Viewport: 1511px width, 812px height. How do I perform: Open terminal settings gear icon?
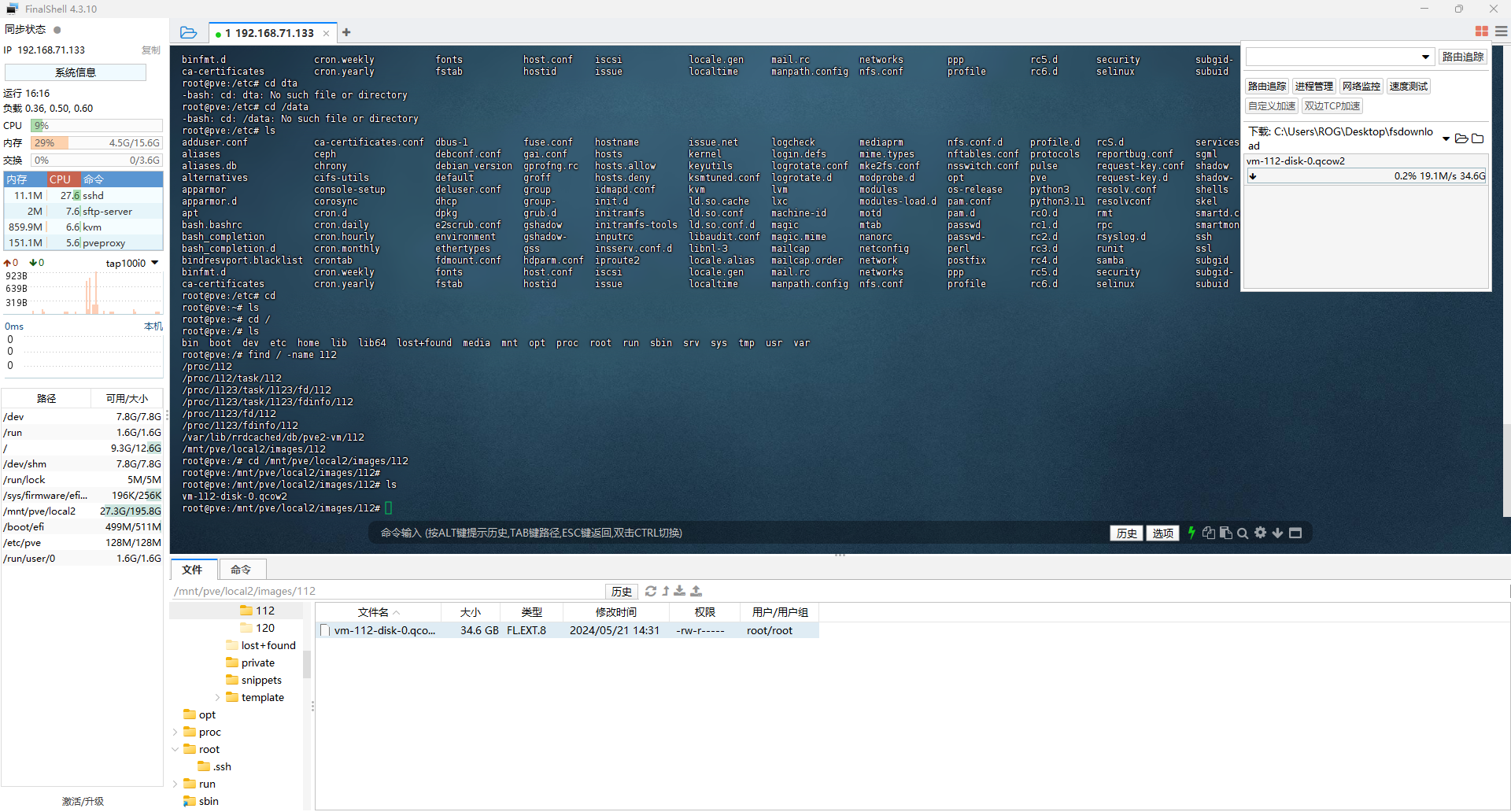tap(1260, 533)
